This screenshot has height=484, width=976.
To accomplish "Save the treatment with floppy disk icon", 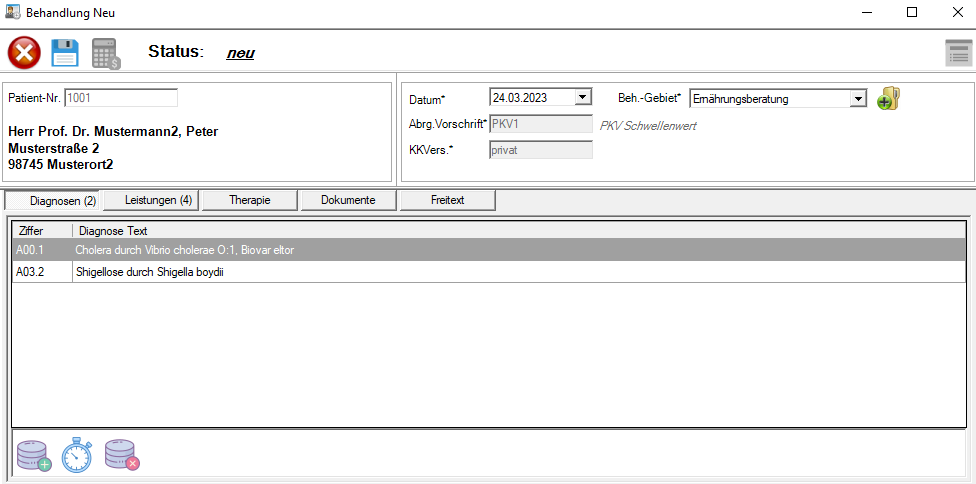I will pyautogui.click(x=65, y=52).
